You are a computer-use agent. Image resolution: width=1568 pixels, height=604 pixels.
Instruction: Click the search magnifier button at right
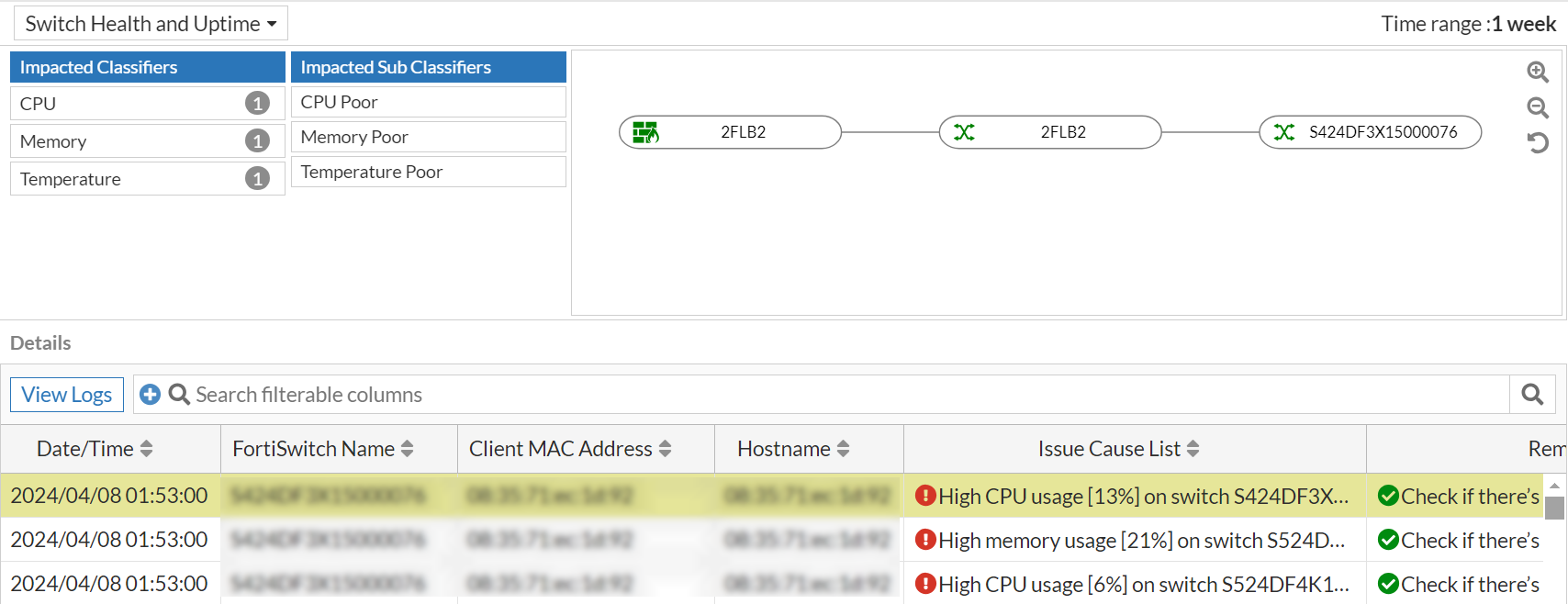[1532, 395]
